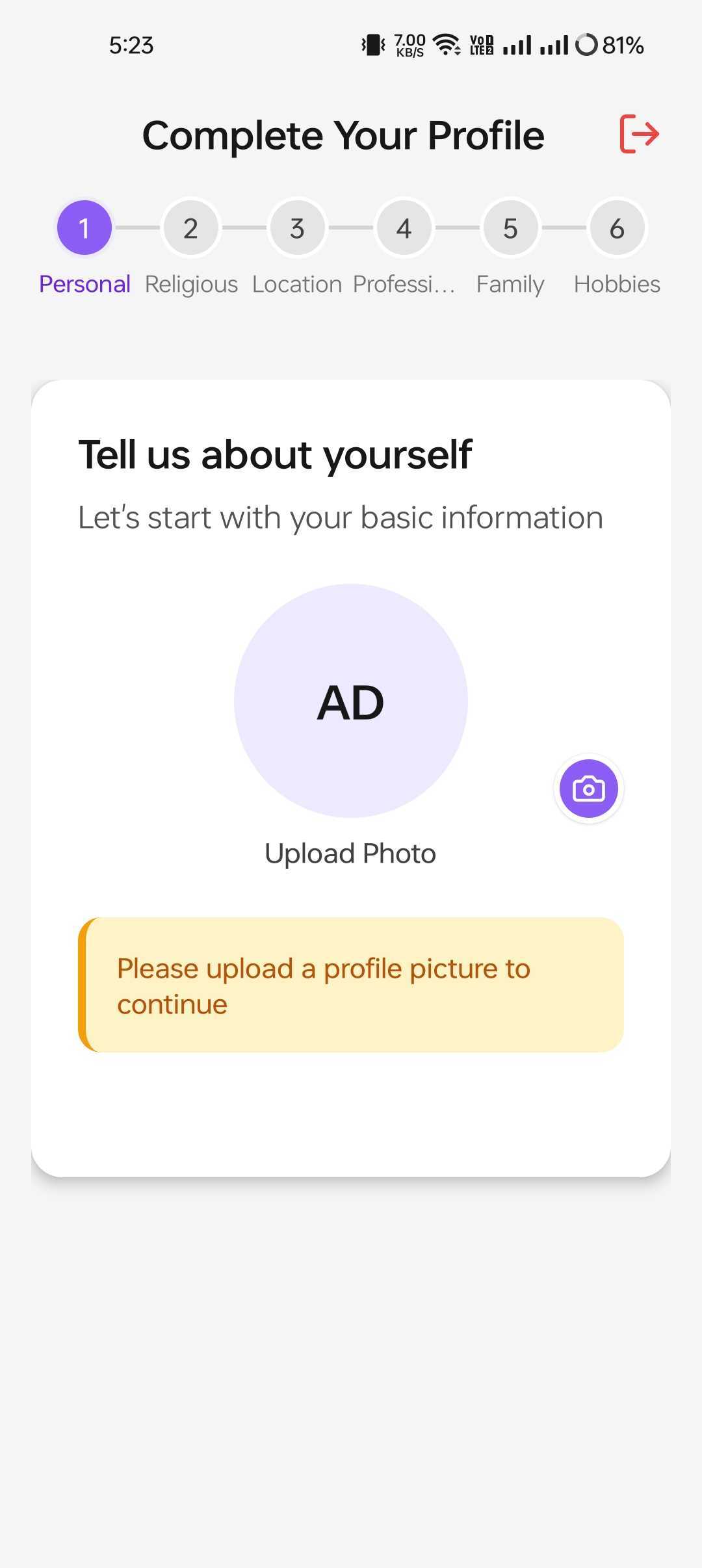This screenshot has height=1568, width=702.
Task: Tap the clock time in status bar
Action: [131, 45]
